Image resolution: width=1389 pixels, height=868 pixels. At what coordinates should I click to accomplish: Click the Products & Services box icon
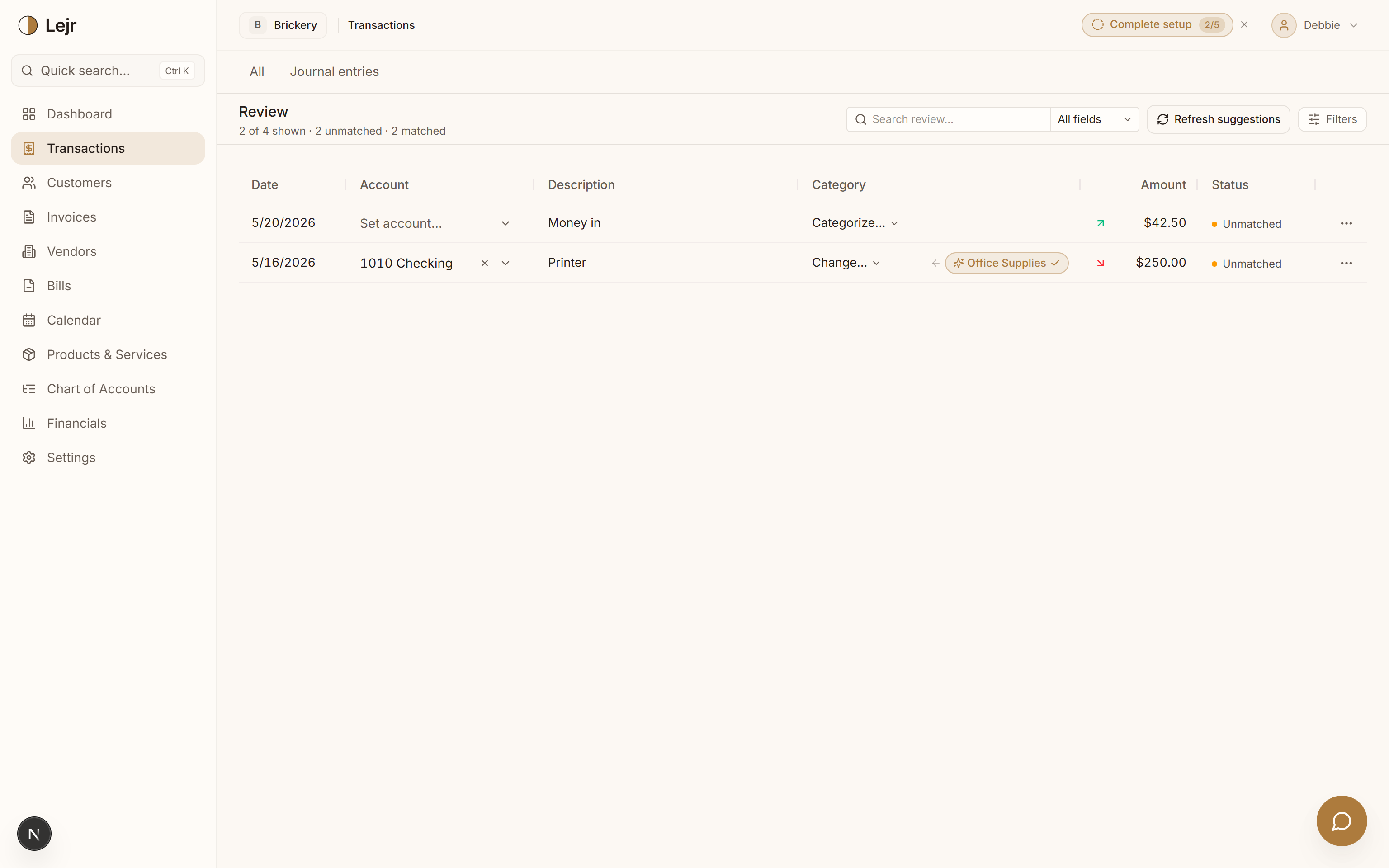click(x=28, y=355)
